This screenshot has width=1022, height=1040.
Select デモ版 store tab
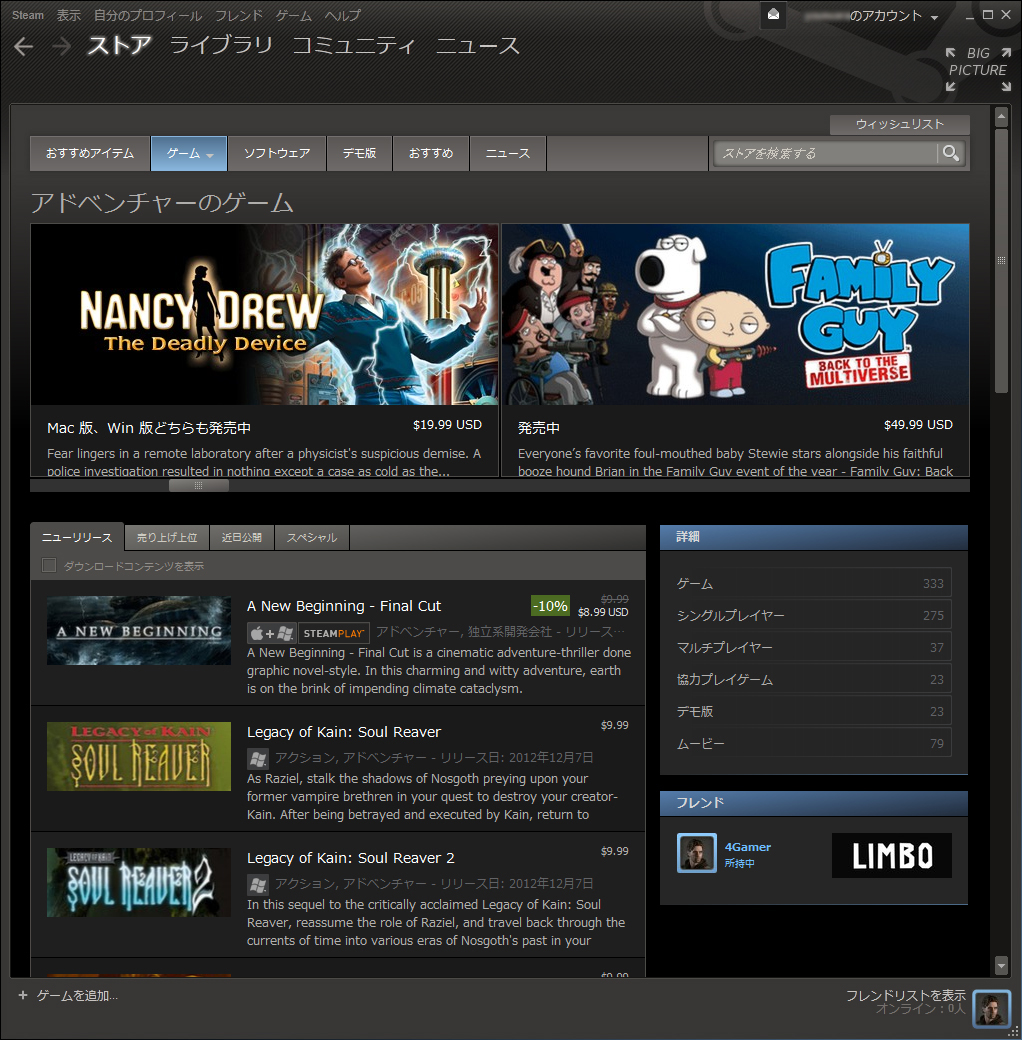tap(359, 153)
